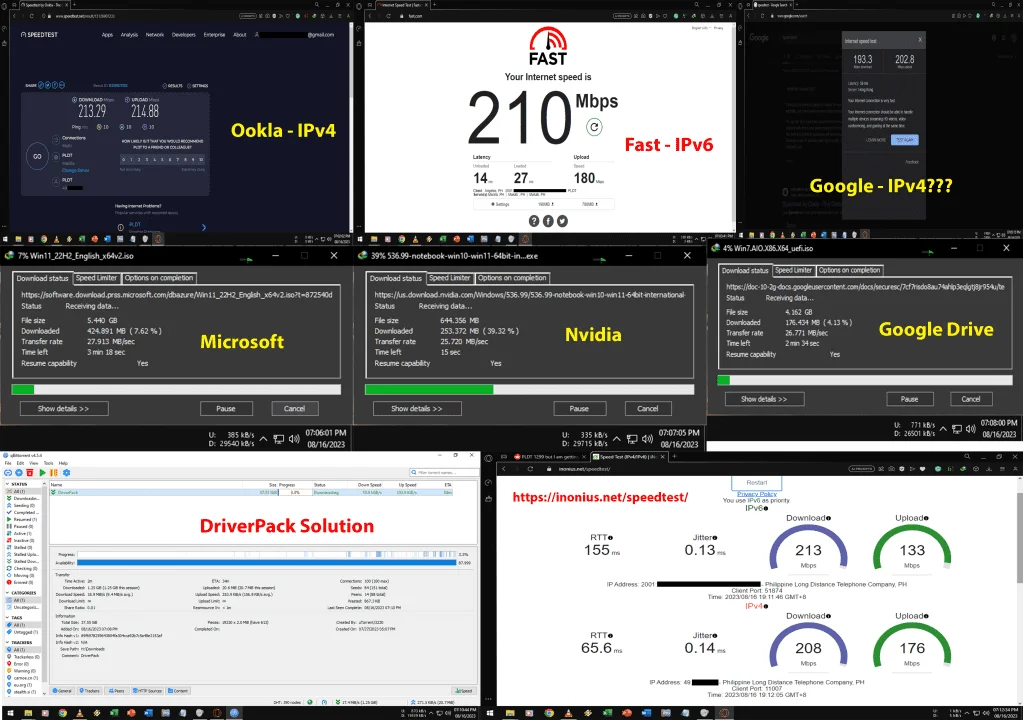Open Speed Limiter tab in Microsoft download window

coord(96,278)
